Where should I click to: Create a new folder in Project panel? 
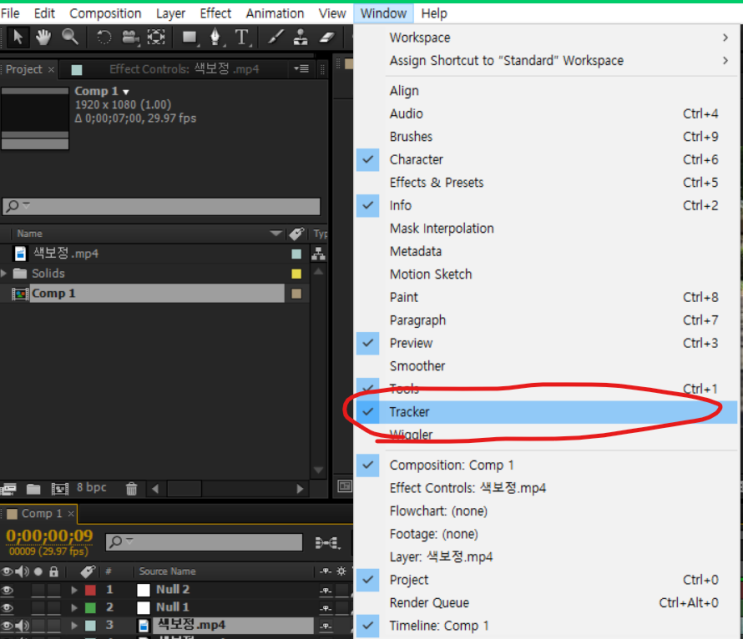click(x=33, y=488)
